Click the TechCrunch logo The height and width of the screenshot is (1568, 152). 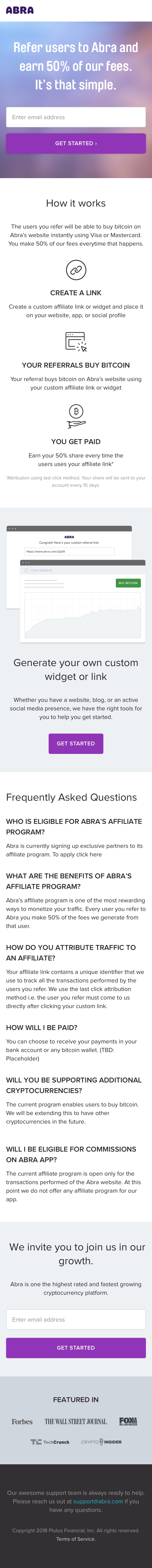pyautogui.click(x=50, y=1442)
